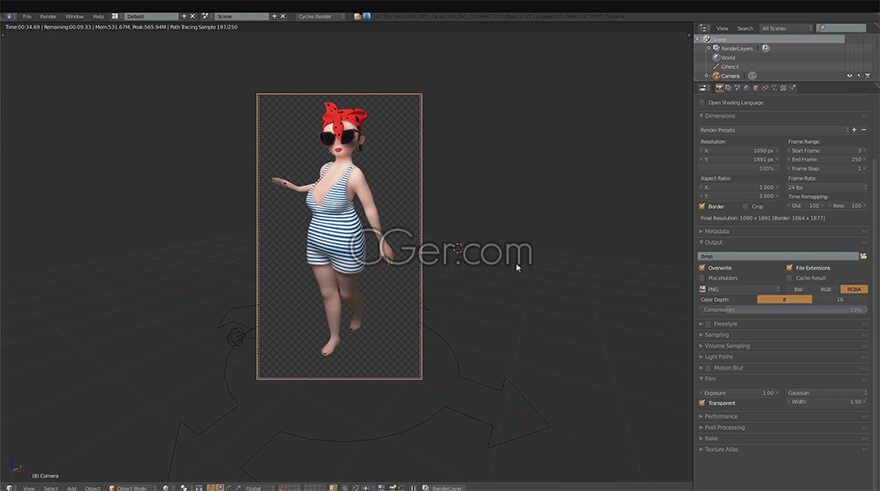880x491 pixels.
Task: Click the outliner search filter field
Action: [x=841, y=28]
